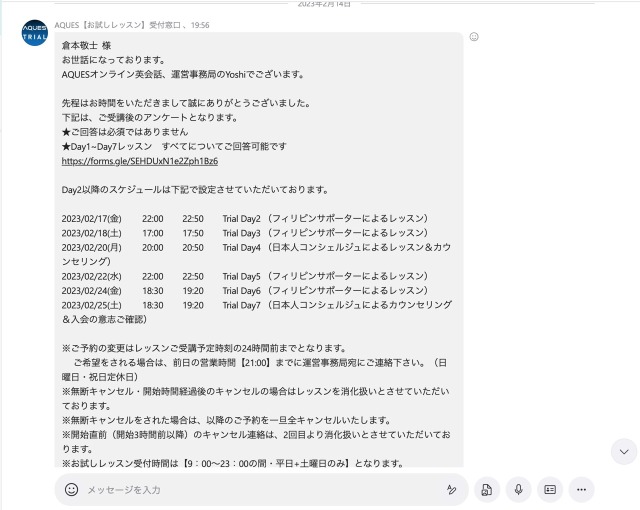Add a reaction with the smiley icon beside message
Image resolution: width=640 pixels, height=510 pixels.
[x=474, y=37]
